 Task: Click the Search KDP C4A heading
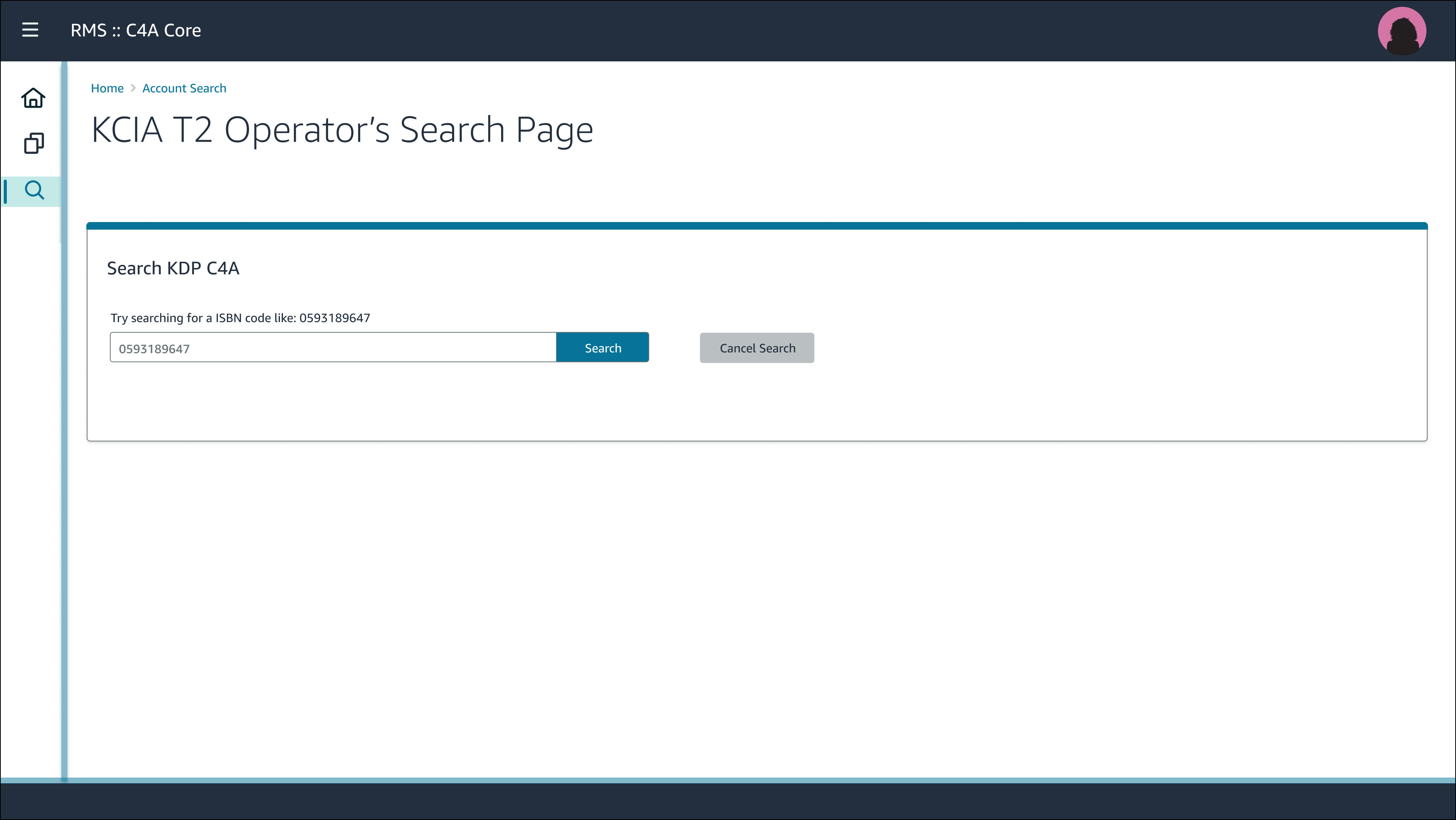pos(173,268)
